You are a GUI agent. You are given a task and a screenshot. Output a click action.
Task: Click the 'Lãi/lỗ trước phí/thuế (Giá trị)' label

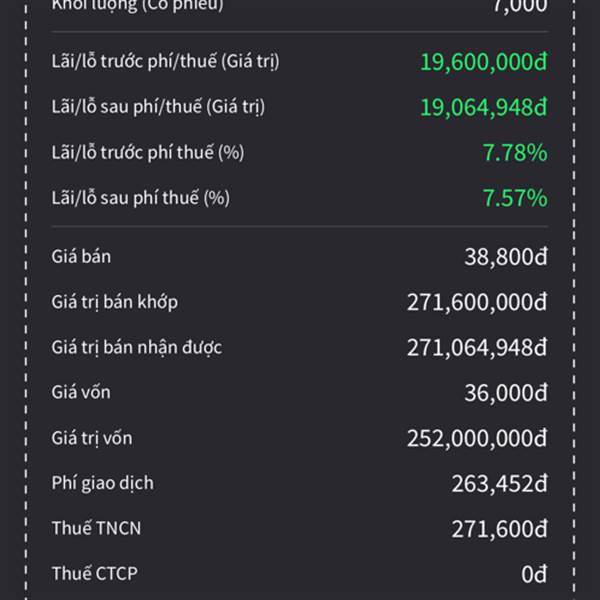tap(165, 61)
